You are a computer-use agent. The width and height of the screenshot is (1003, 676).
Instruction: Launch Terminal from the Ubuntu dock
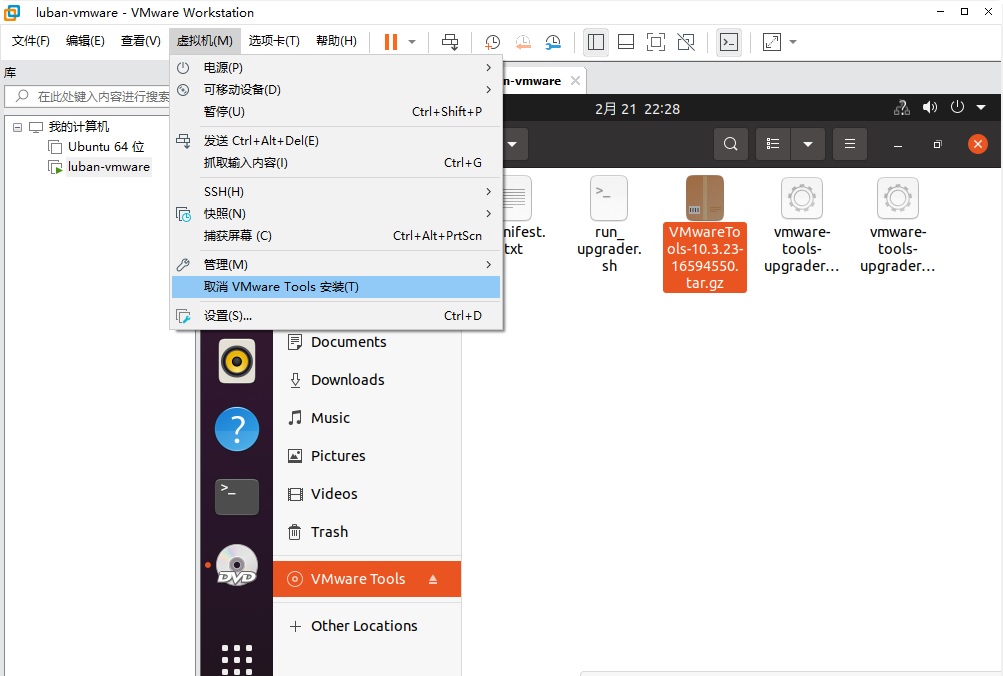[237, 496]
